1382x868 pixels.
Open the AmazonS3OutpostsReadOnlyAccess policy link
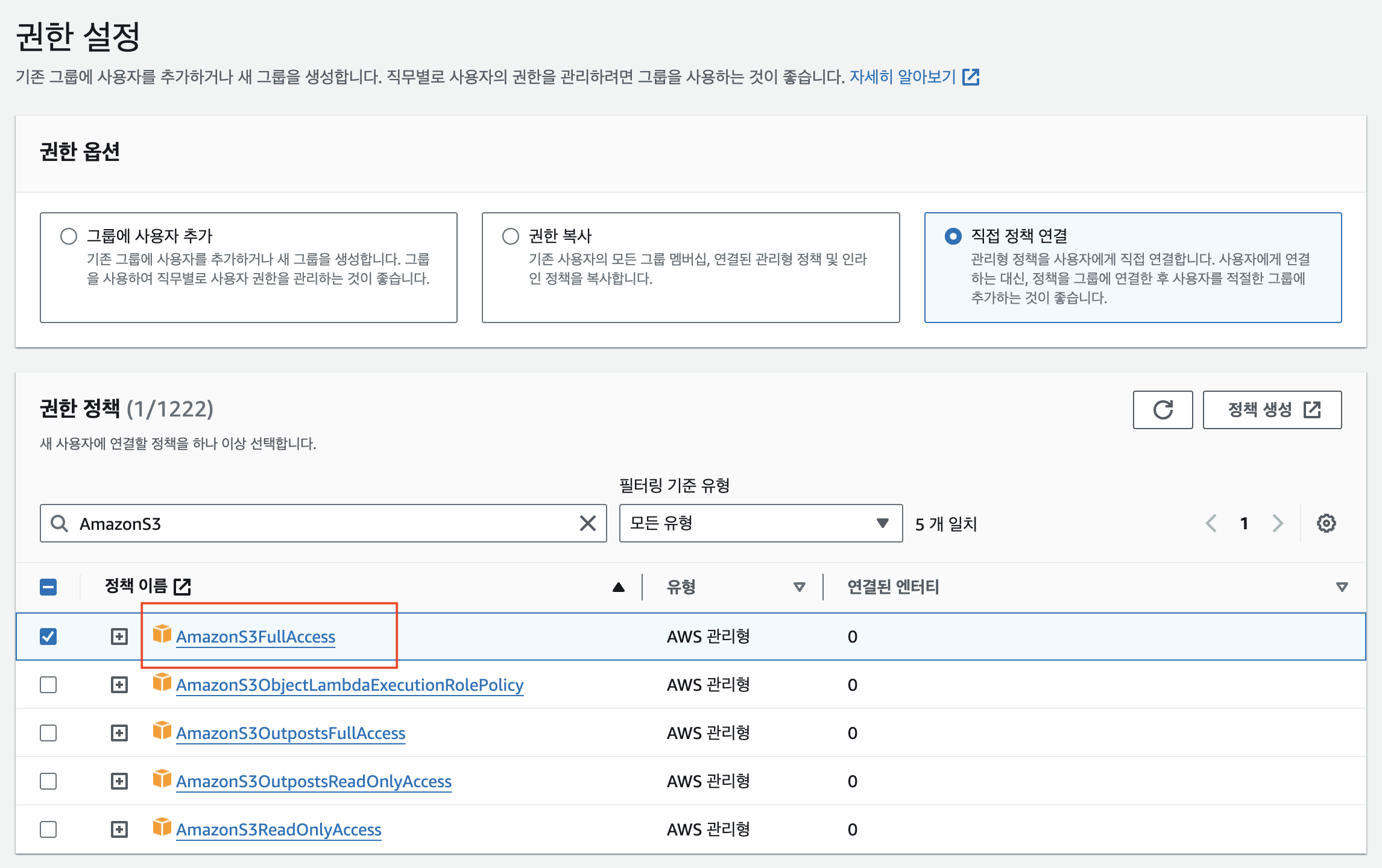(314, 781)
